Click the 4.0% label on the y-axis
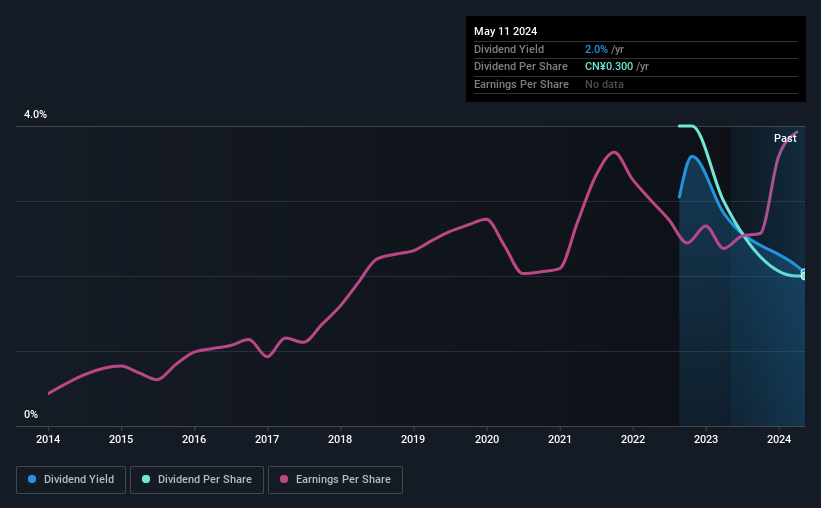This screenshot has width=821, height=508. click(x=36, y=115)
